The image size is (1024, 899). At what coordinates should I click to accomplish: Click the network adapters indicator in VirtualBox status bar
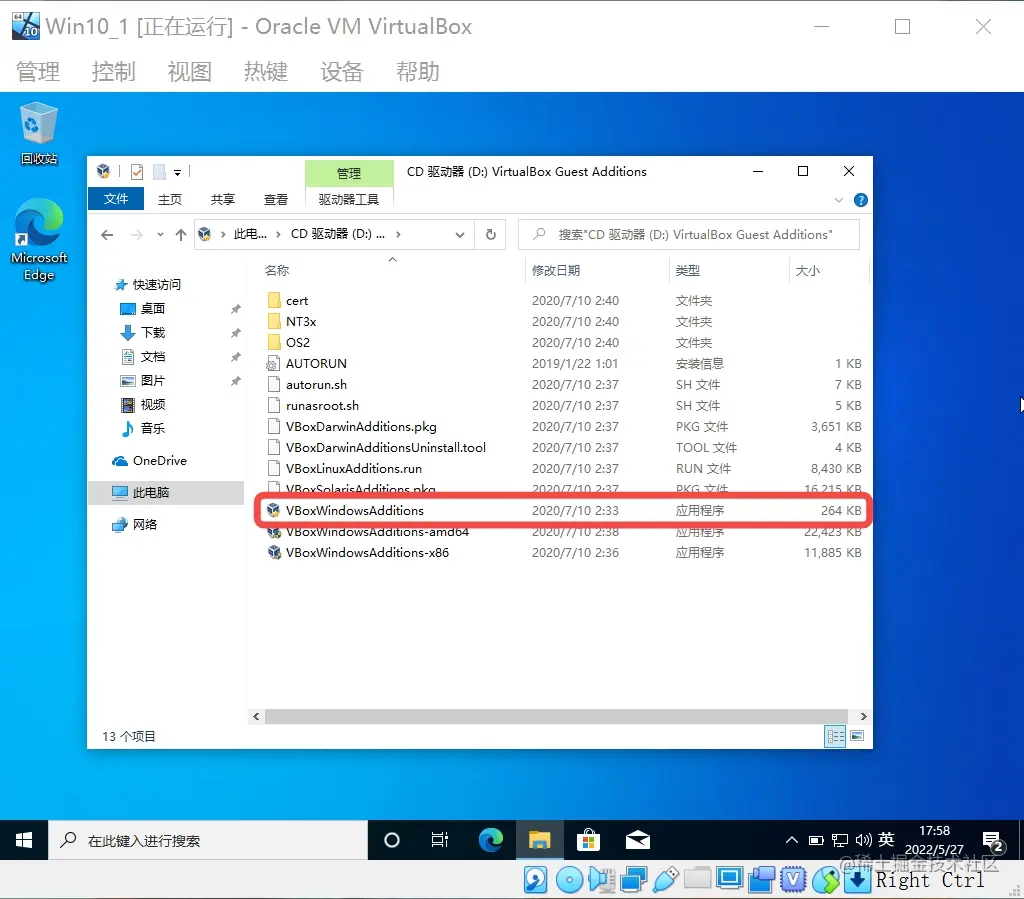[x=633, y=880]
